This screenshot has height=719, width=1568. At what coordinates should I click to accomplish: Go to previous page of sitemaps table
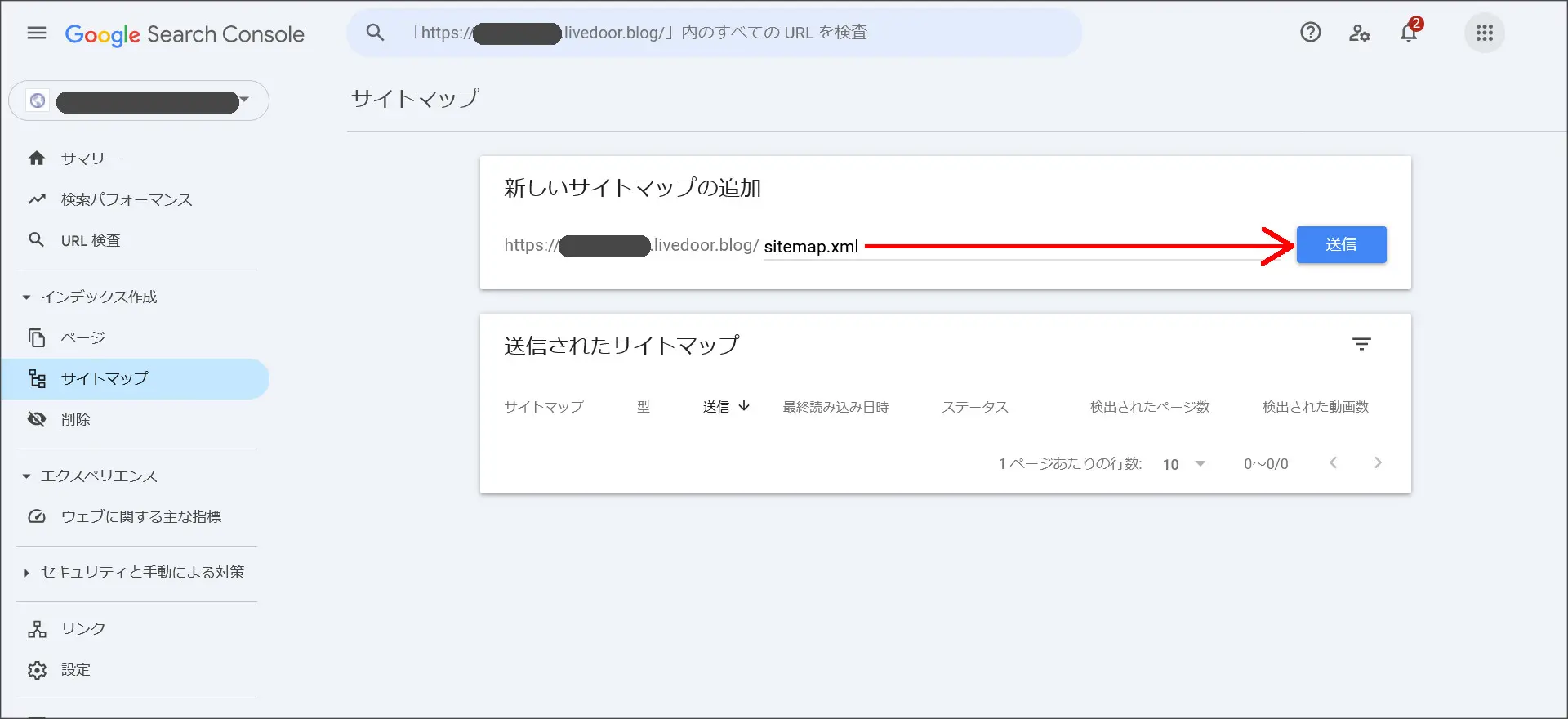1333,462
